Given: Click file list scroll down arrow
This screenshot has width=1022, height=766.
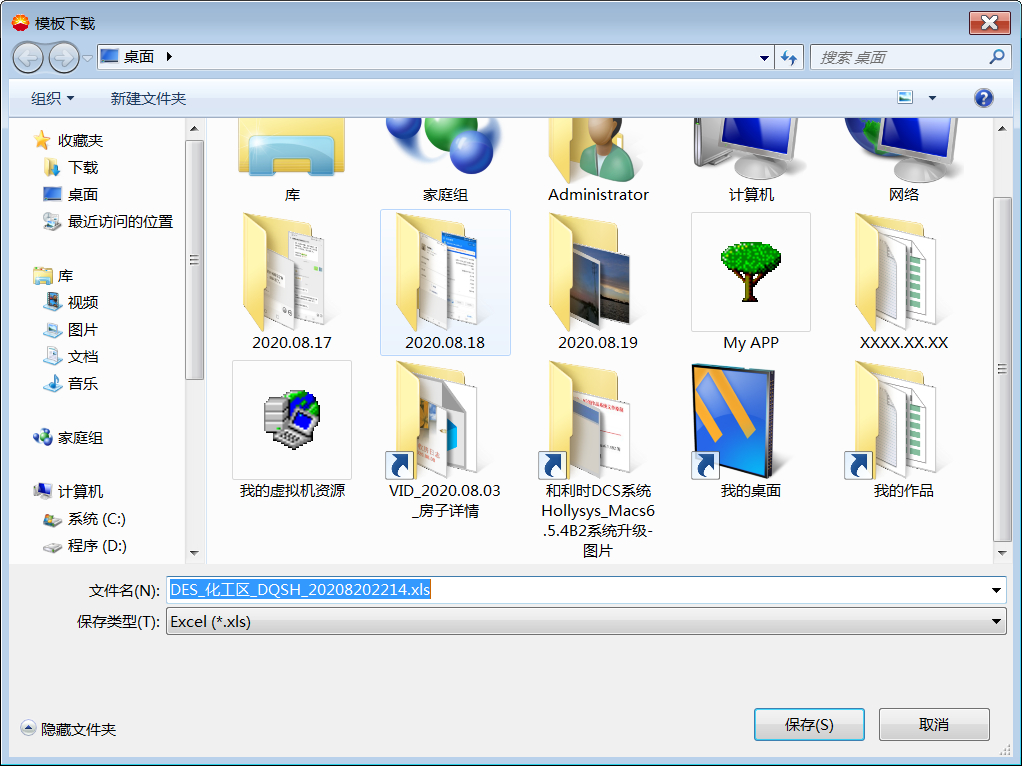Looking at the screenshot, I should (1002, 553).
